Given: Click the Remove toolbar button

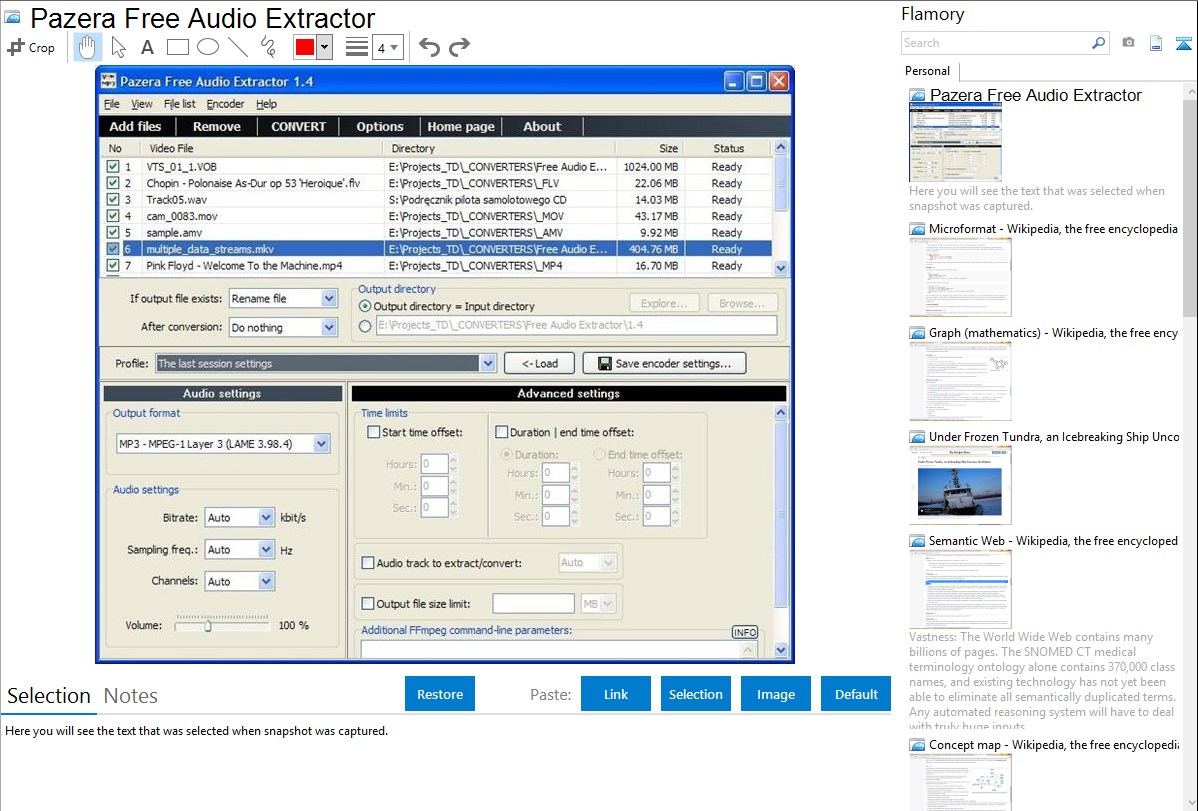Looking at the screenshot, I should point(216,127).
